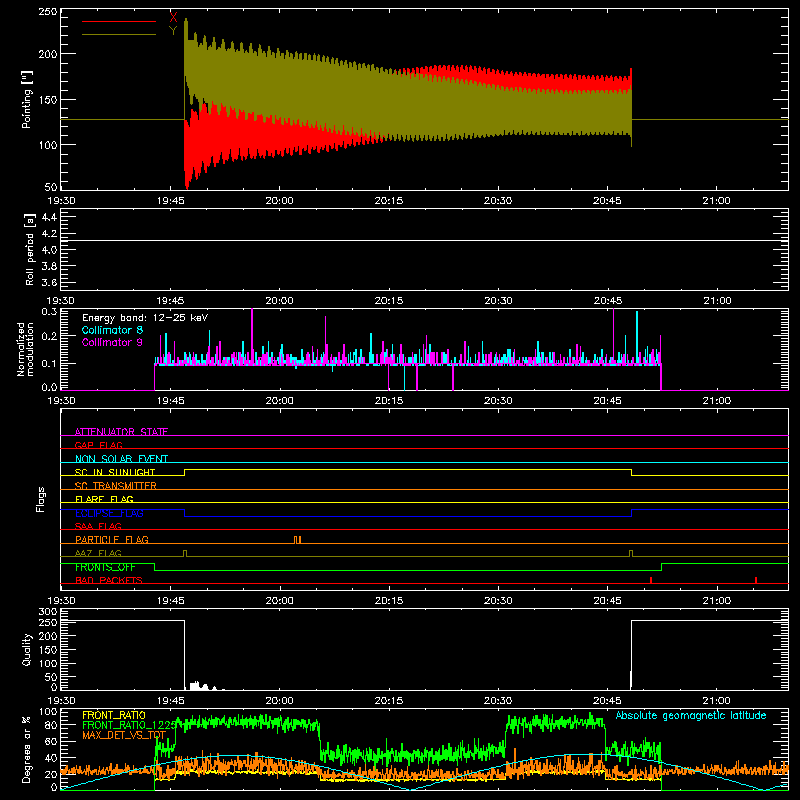
Task: Click the 0.3 tick on the Normalized modulation axis
Action: 49,311
